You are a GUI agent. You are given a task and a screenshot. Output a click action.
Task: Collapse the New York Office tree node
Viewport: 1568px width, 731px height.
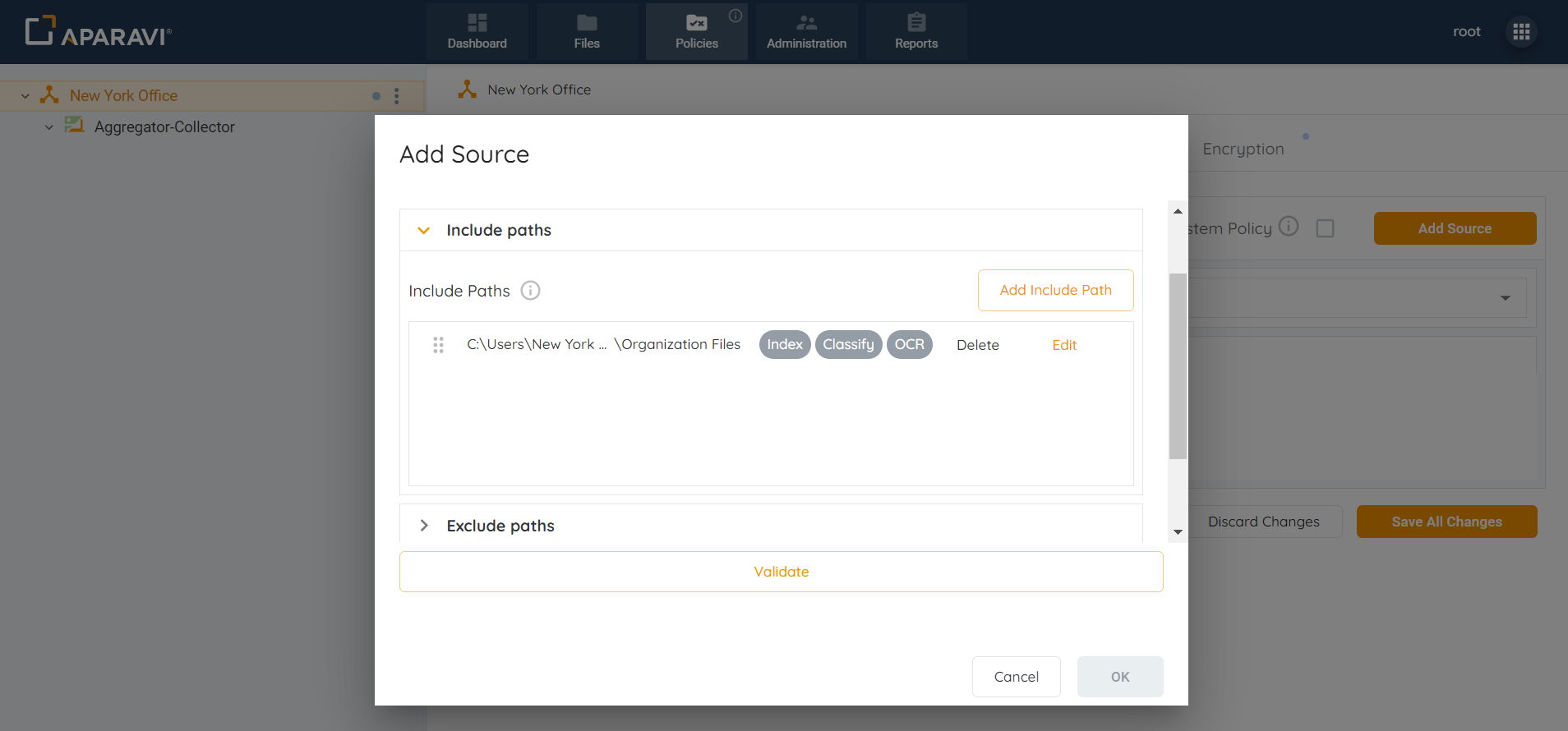pyautogui.click(x=25, y=96)
